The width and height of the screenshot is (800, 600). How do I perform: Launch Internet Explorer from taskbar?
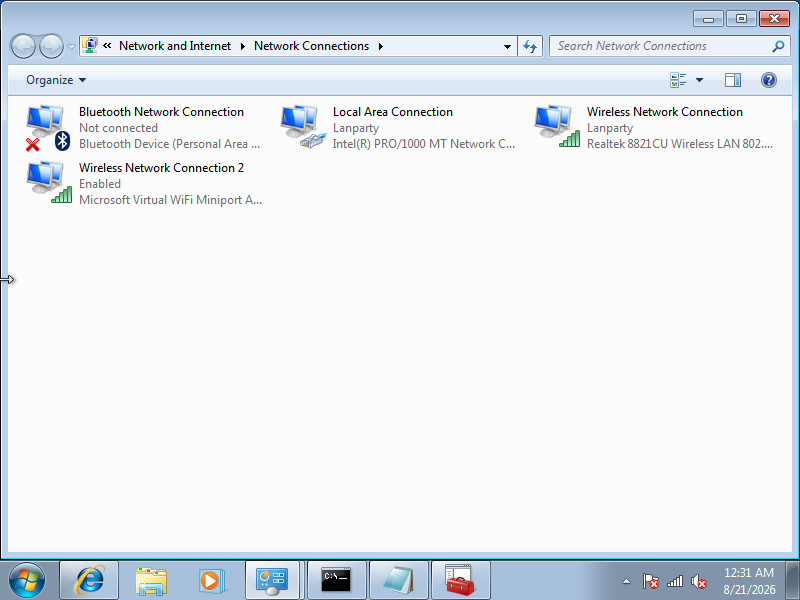click(89, 581)
